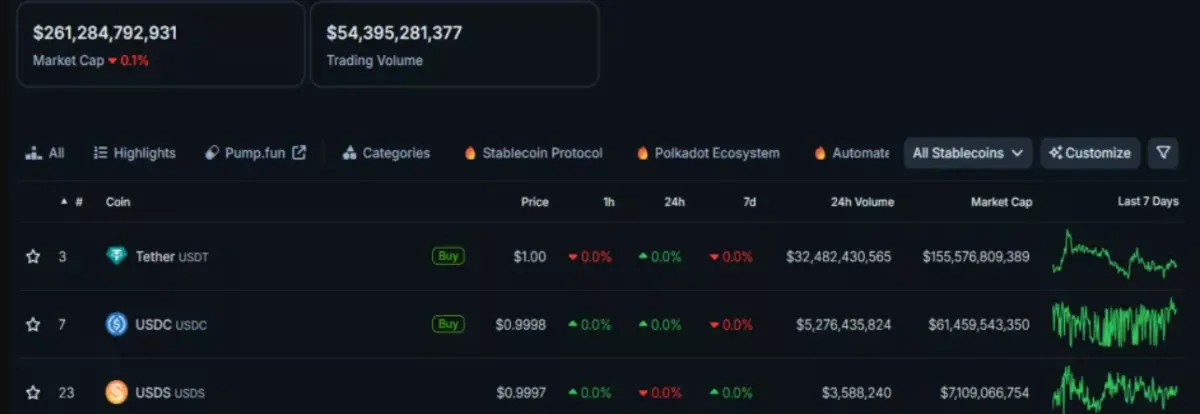Toggle the favorite star for USDS
The height and width of the screenshot is (414, 1200).
(33, 392)
